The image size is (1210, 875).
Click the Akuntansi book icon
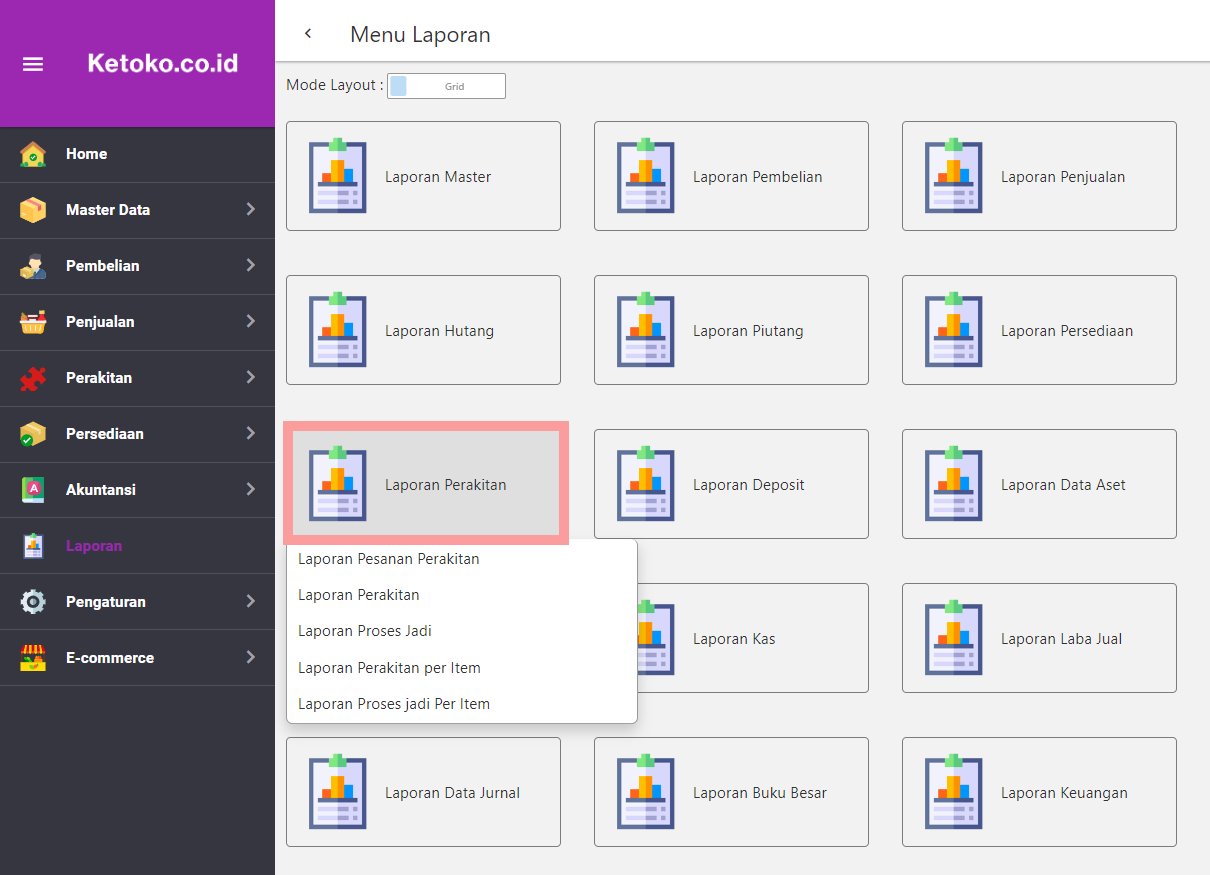(x=33, y=490)
